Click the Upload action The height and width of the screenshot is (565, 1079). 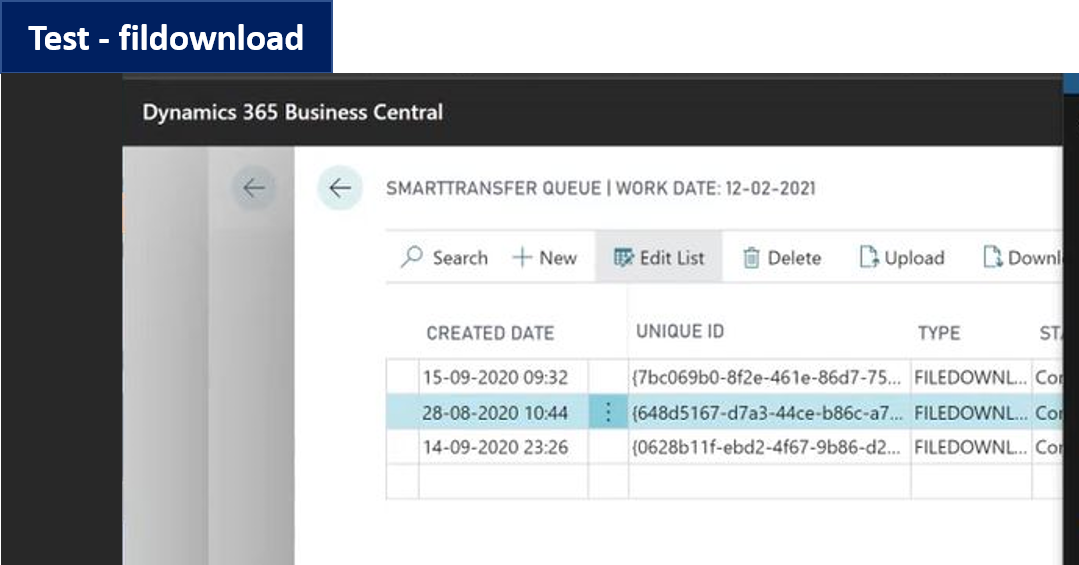[x=901, y=257]
